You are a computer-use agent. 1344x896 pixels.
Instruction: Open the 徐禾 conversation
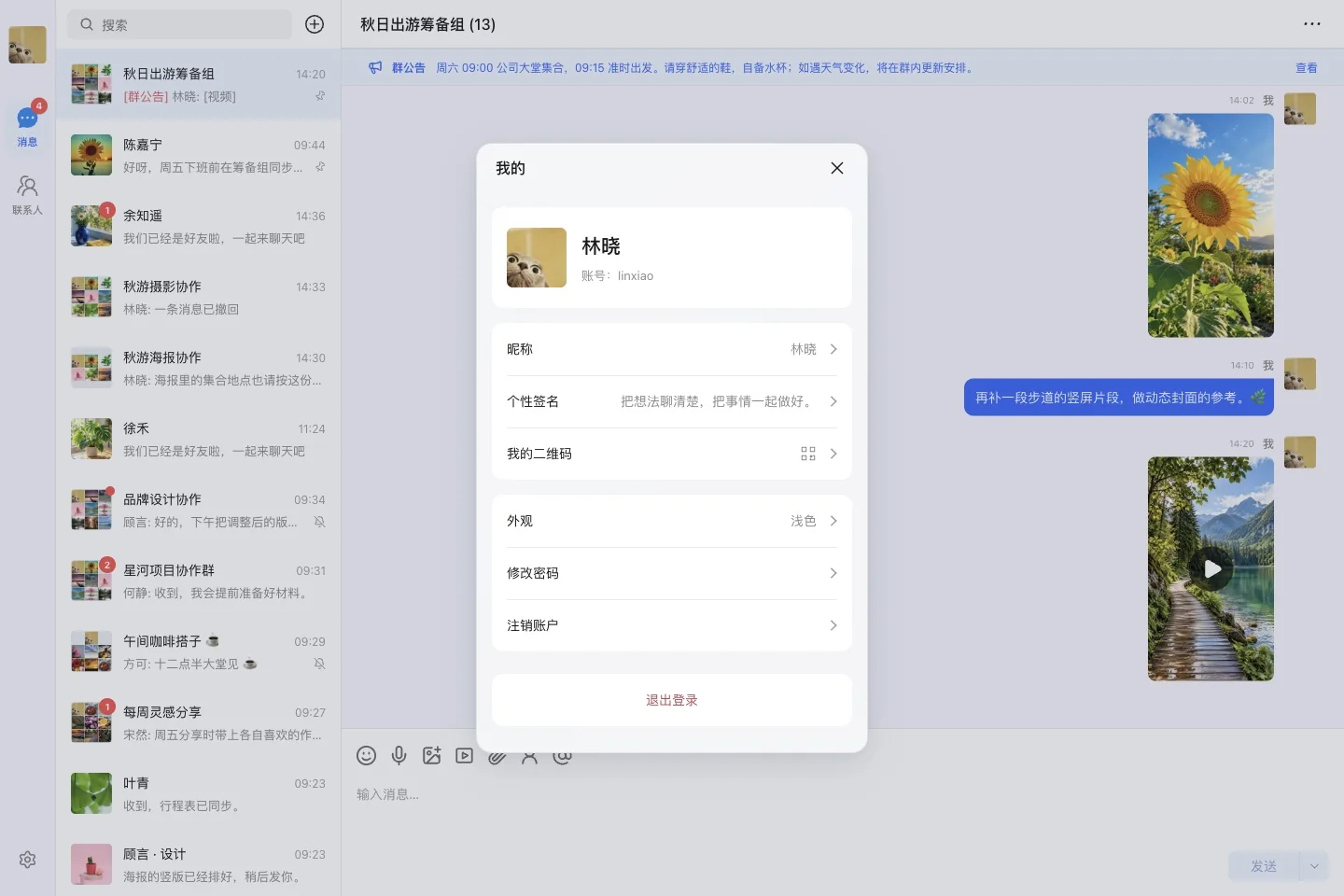198,440
